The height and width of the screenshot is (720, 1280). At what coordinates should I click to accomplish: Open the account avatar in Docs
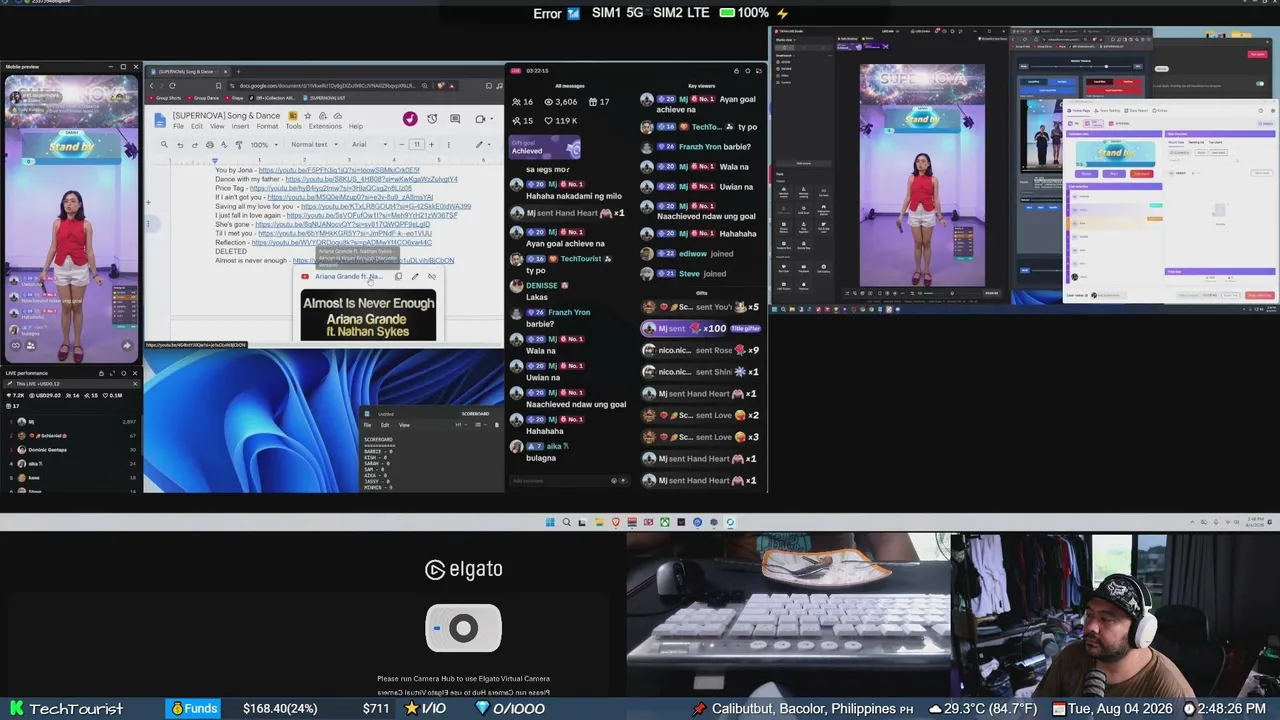(410, 119)
